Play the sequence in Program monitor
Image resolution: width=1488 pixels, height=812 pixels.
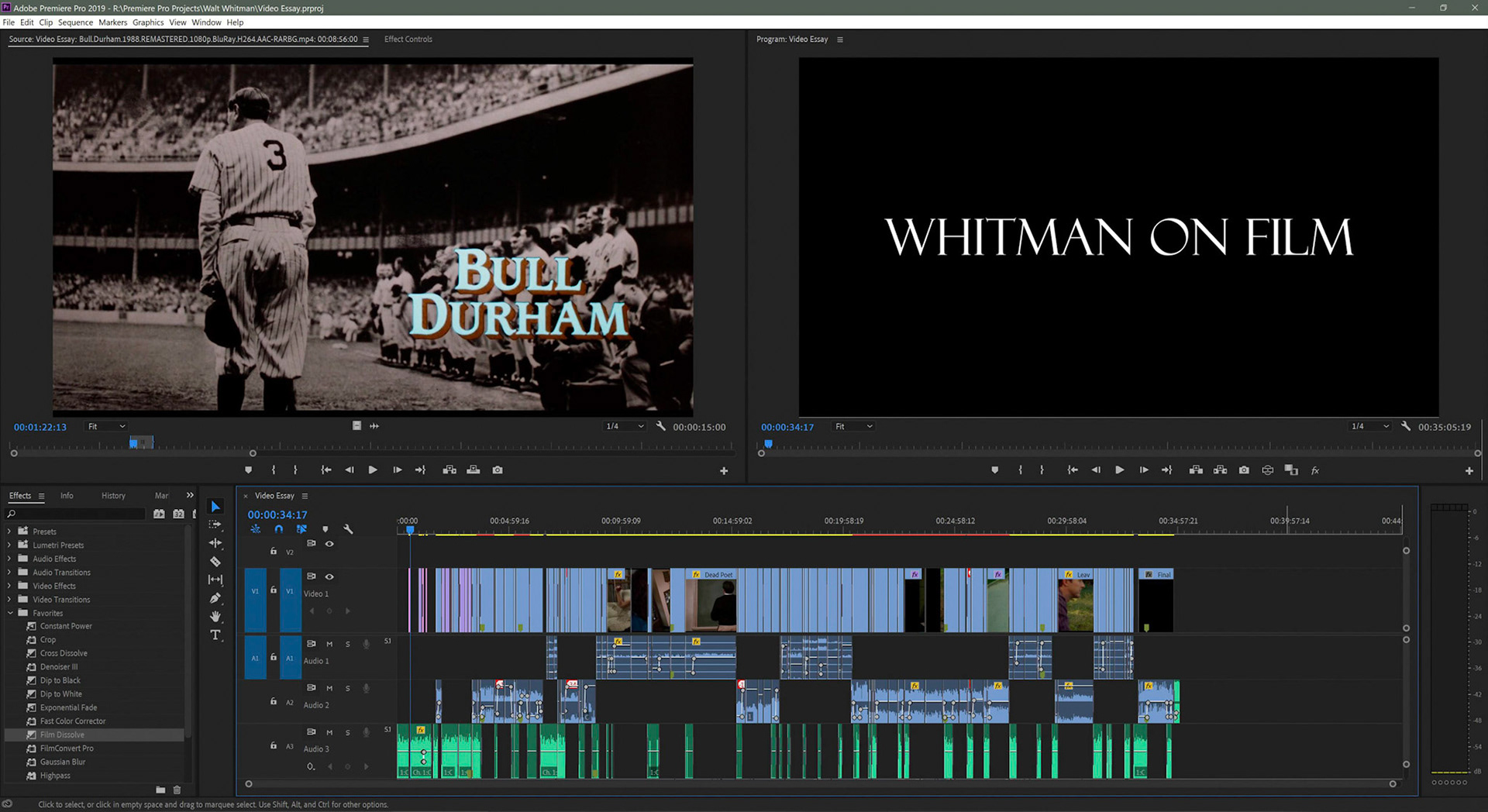click(x=1120, y=470)
